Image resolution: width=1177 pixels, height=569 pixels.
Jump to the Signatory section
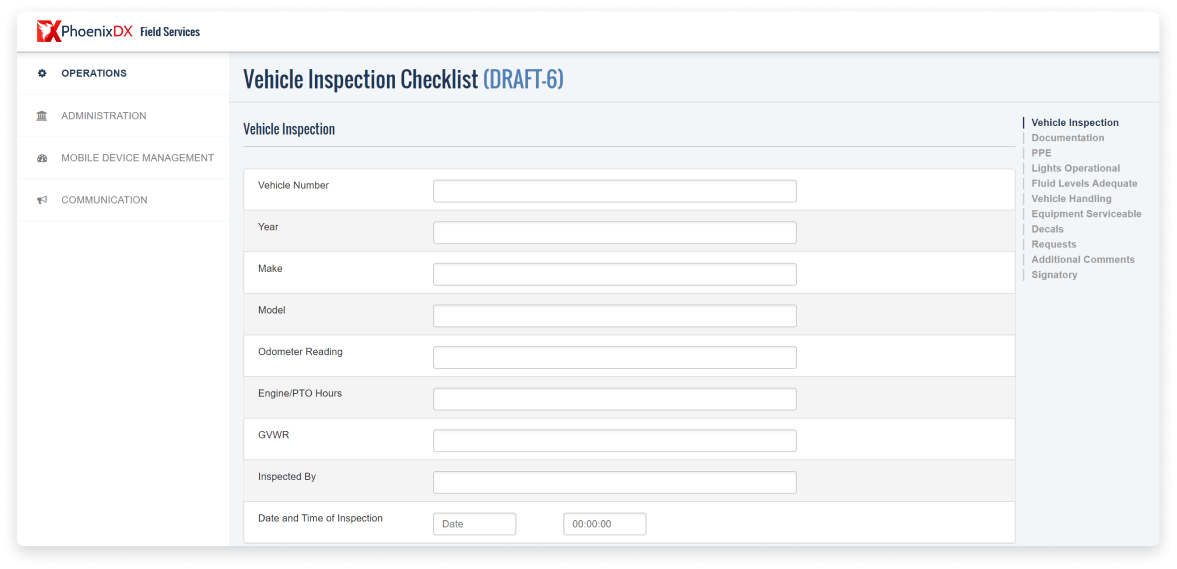click(1054, 275)
